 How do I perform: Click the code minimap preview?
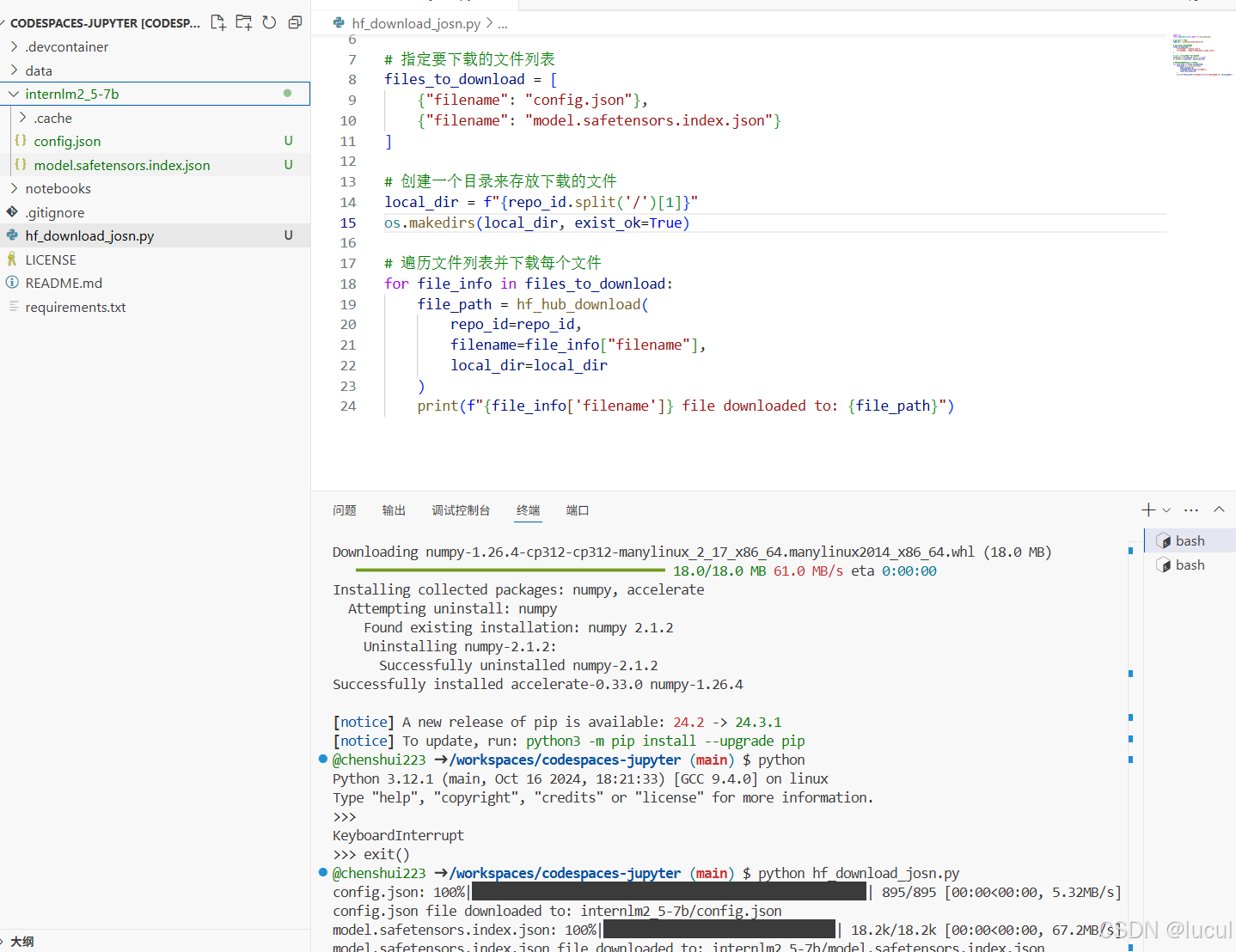click(x=1202, y=56)
